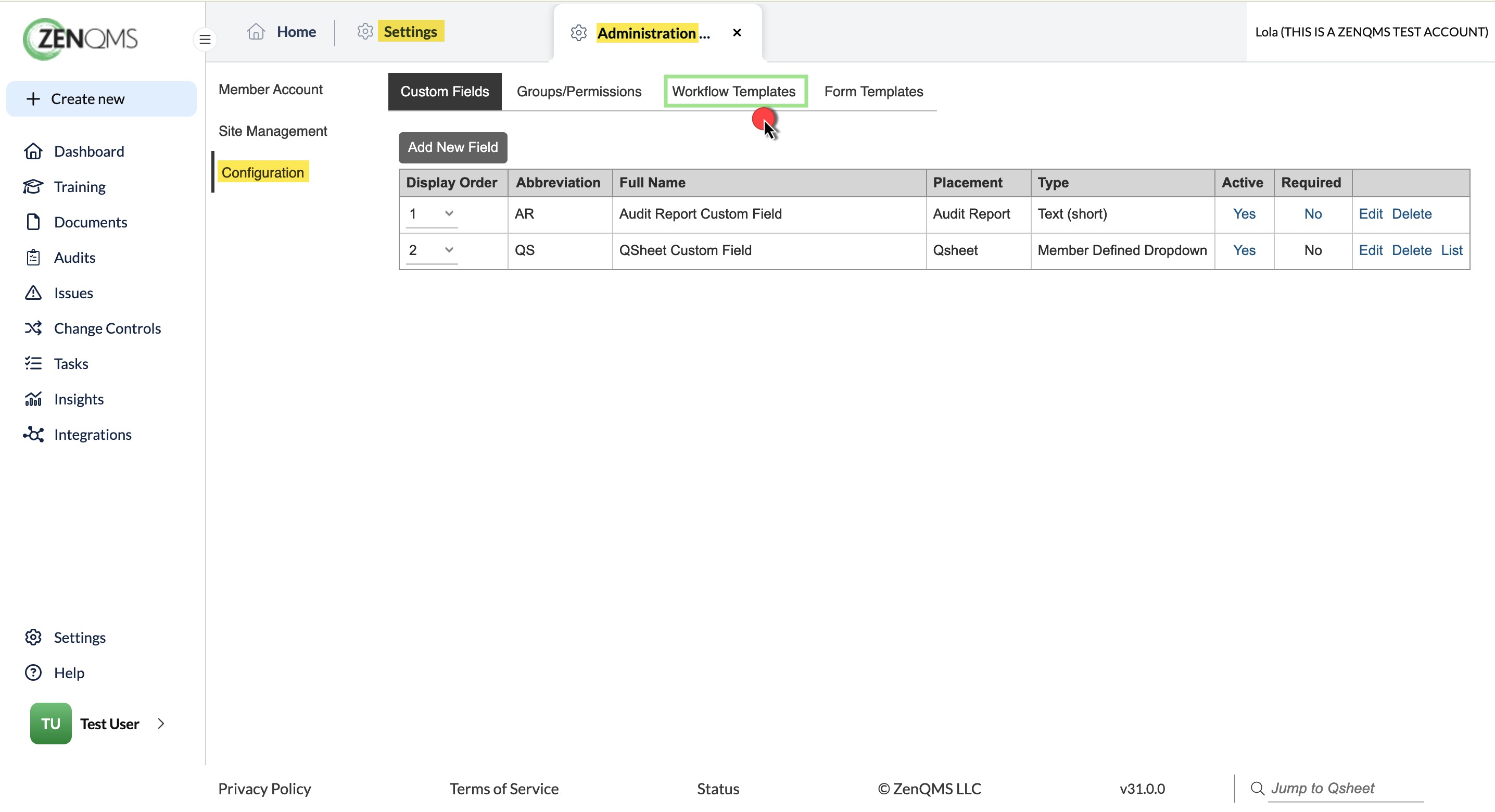
Task: Click the Integrations nodes icon
Action: coord(33,435)
